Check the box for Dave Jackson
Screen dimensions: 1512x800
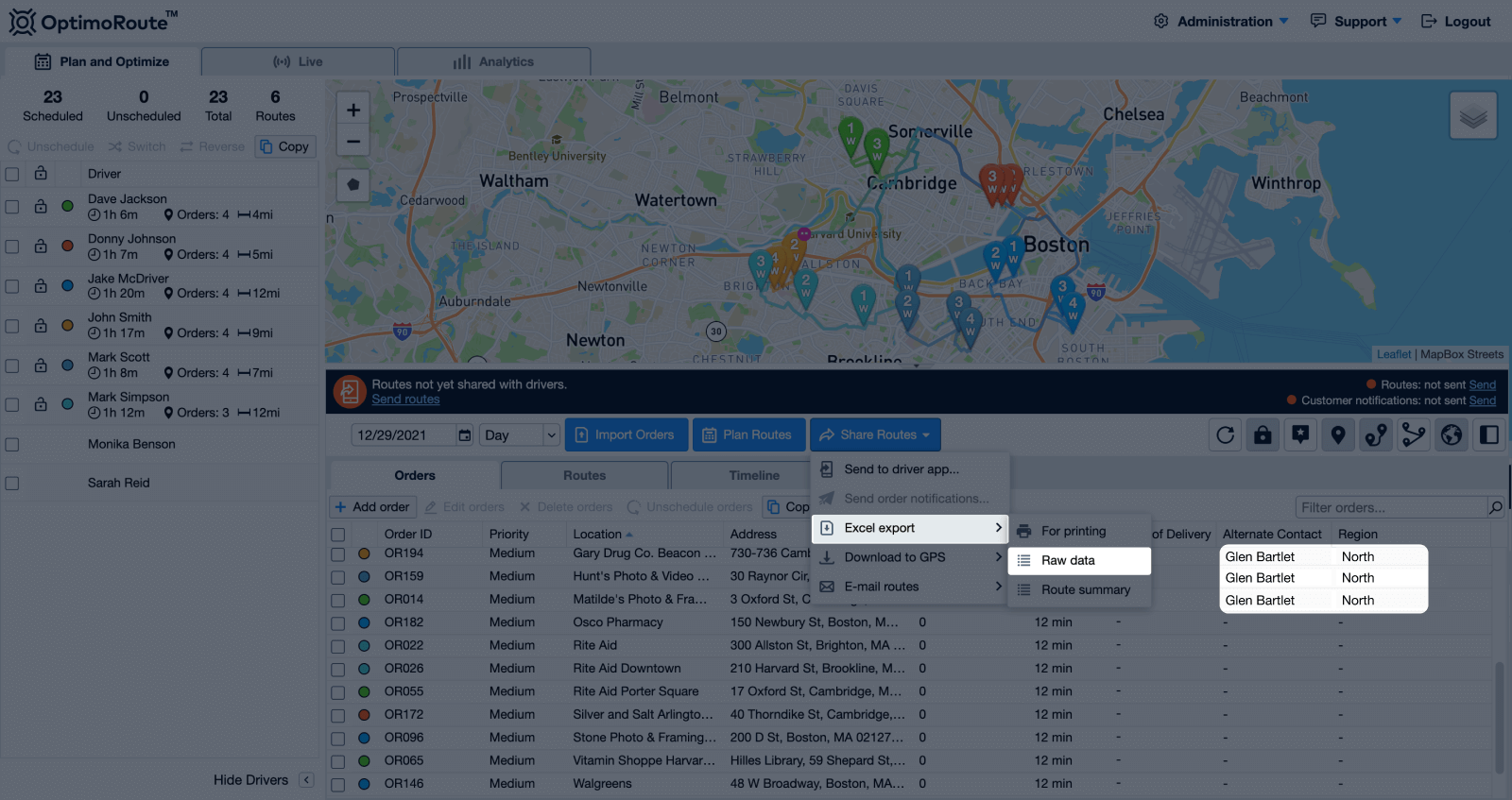click(12, 206)
